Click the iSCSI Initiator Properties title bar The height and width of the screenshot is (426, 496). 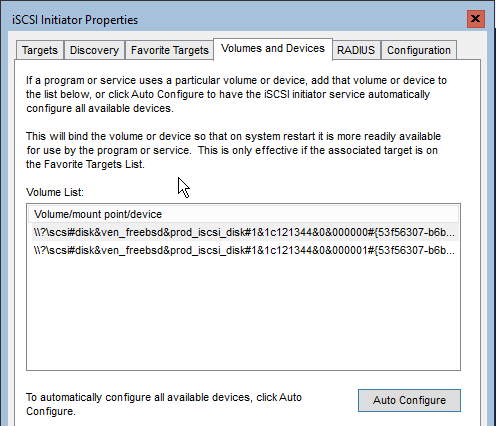pyautogui.click(x=233, y=20)
